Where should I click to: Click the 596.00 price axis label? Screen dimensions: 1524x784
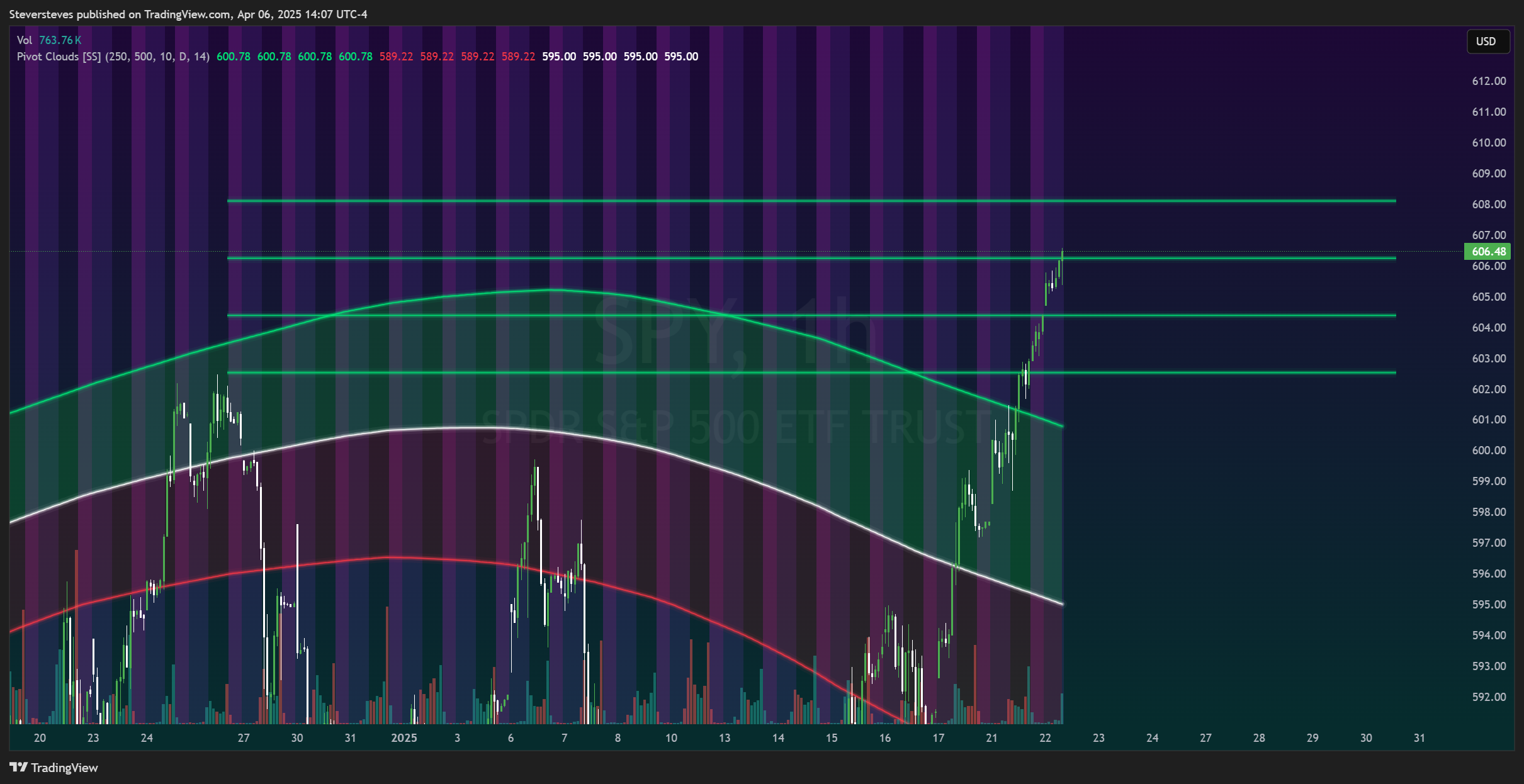pos(1489,574)
